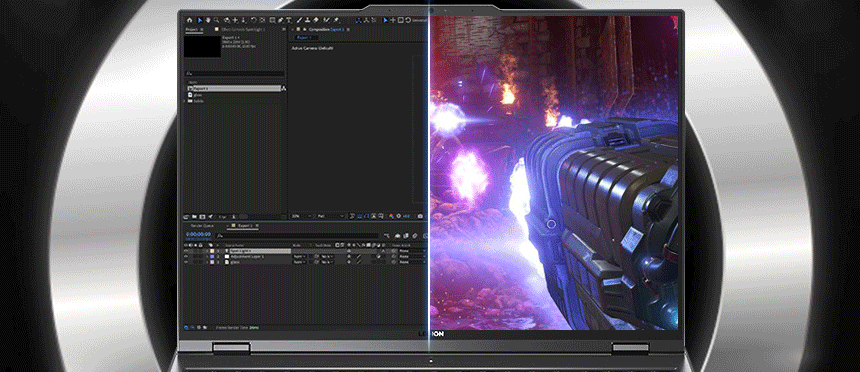The height and width of the screenshot is (372, 860).
Task: Select the Clone Stamp tool
Action: [308, 20]
